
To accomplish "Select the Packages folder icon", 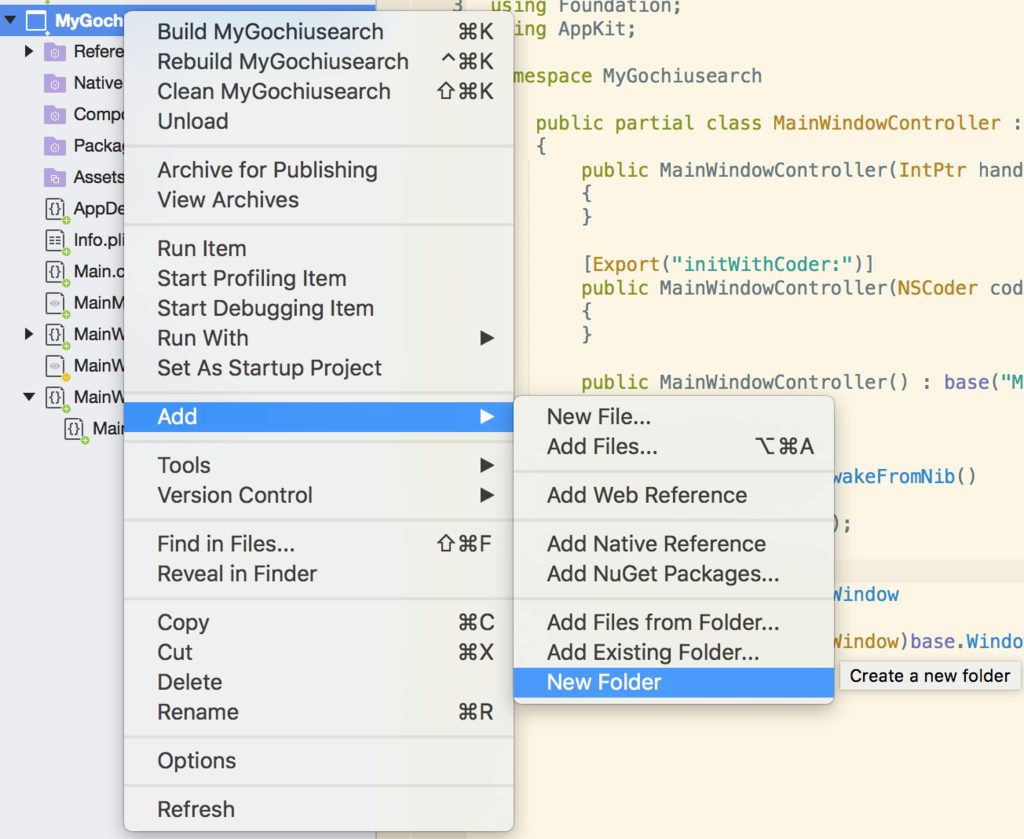I will pos(55,146).
